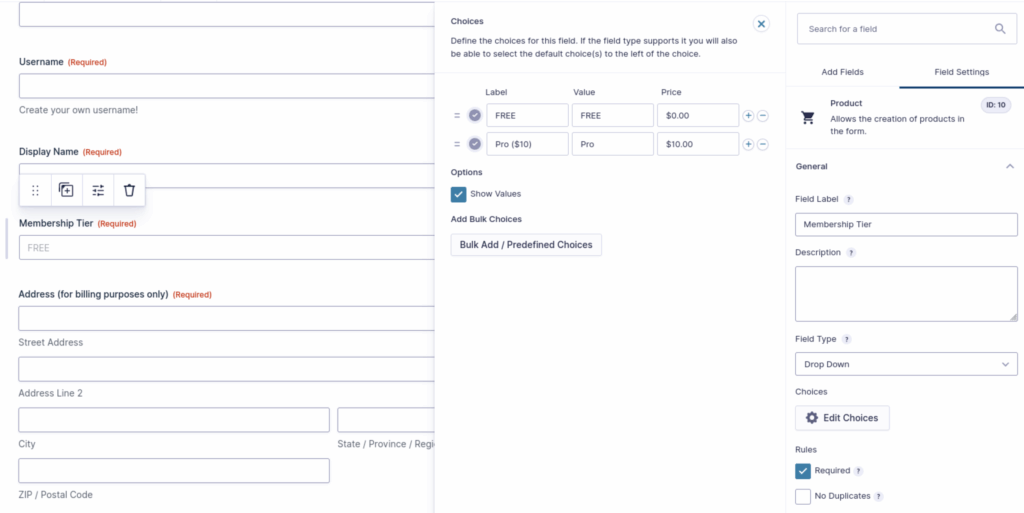Delete the Membership Tier field
The height and width of the screenshot is (513, 1024).
click(x=129, y=190)
